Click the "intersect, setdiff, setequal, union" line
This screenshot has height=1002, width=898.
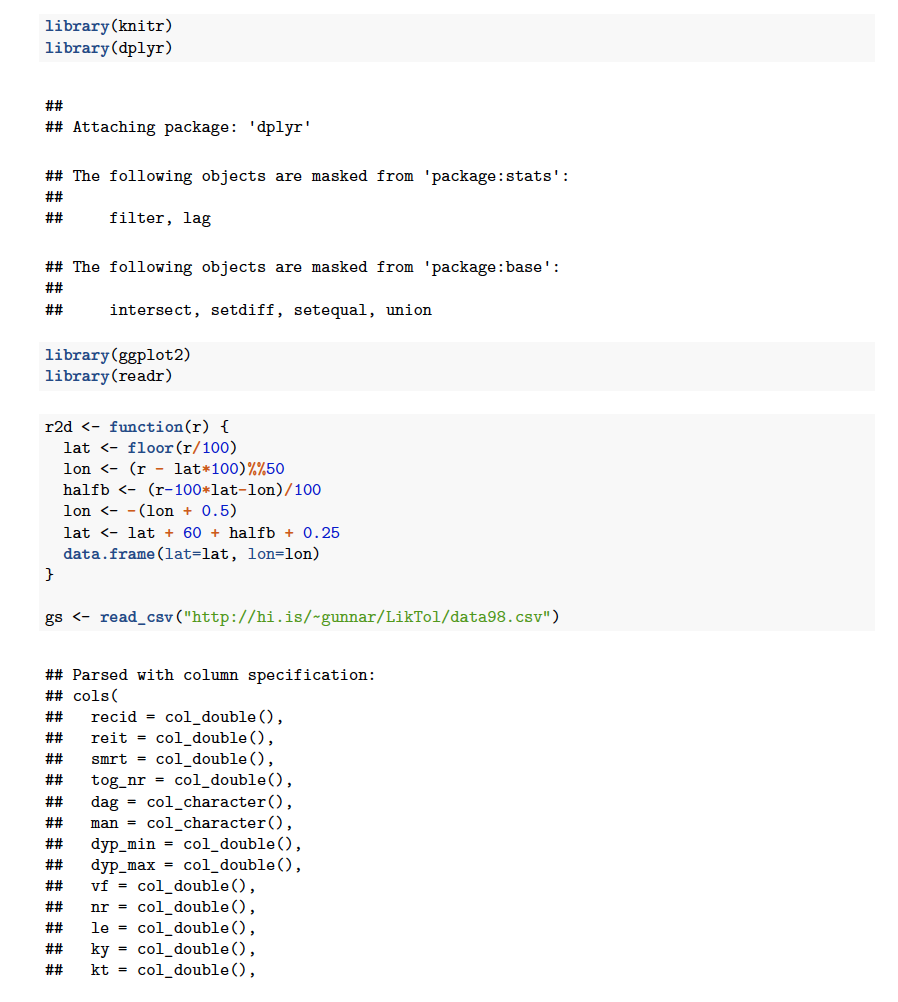[x=270, y=310]
